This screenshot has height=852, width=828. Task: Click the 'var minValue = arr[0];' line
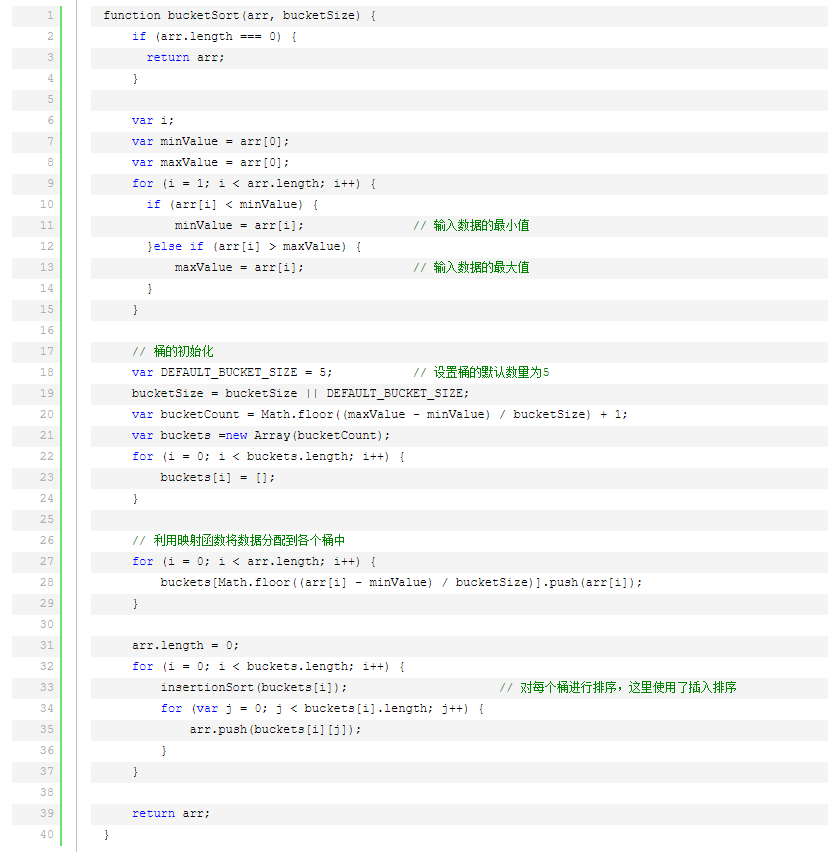coord(210,142)
